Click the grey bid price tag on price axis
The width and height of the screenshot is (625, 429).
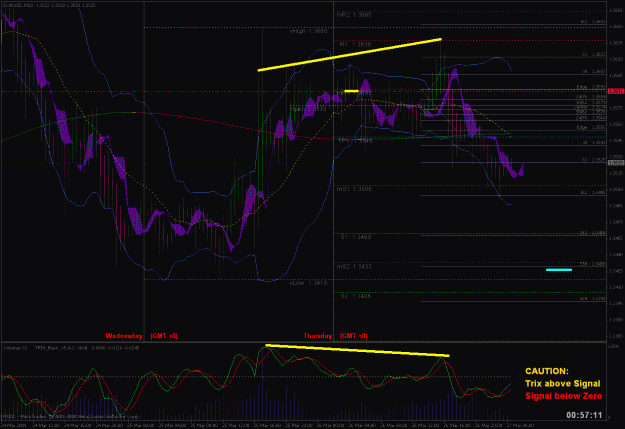(616, 163)
